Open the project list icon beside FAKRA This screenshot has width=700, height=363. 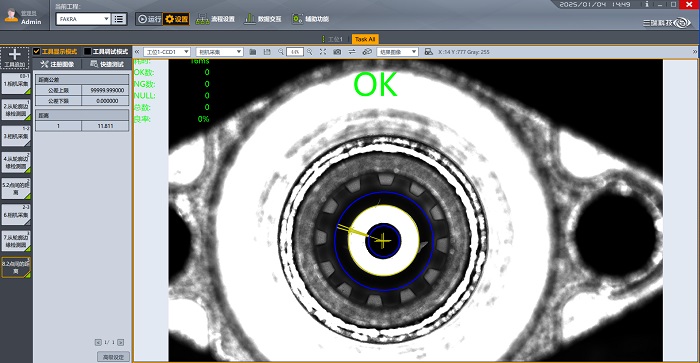point(119,19)
